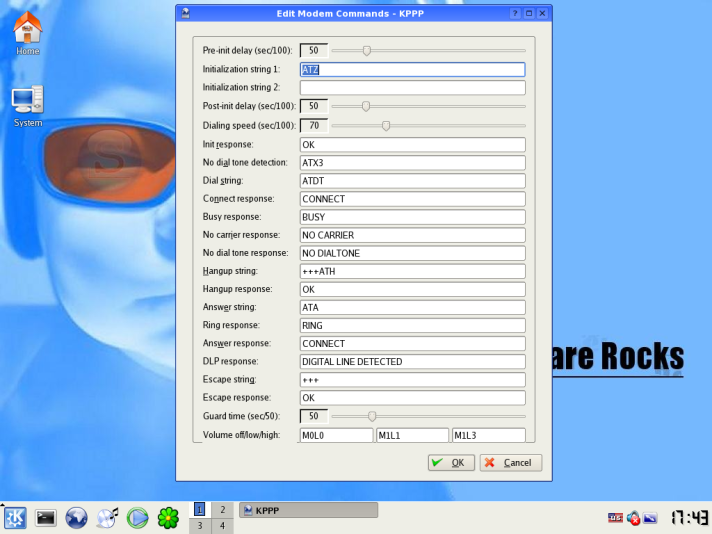
Task: Switch to virtual desktop 3
Action: tap(200, 526)
